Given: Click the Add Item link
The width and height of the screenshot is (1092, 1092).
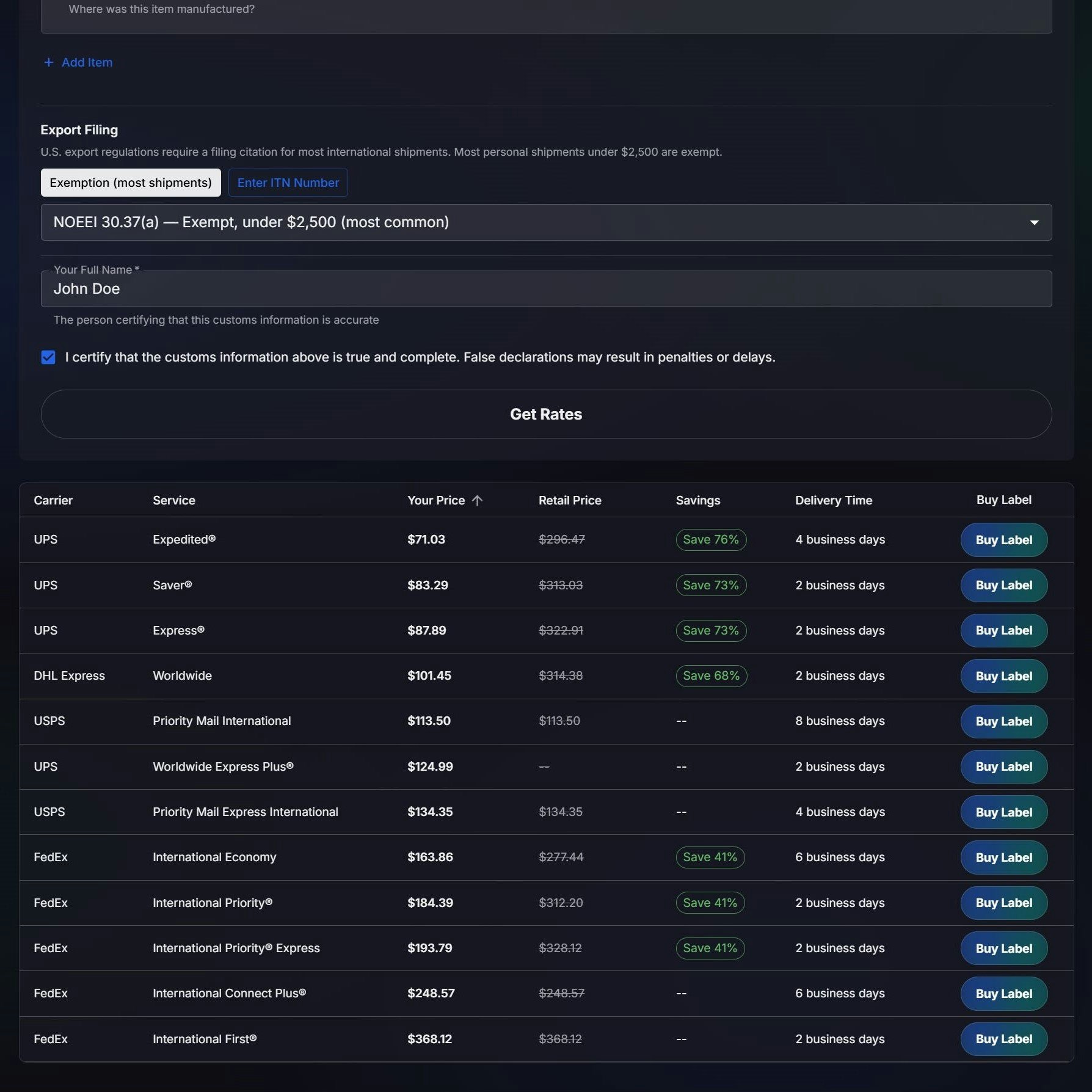Looking at the screenshot, I should [x=86, y=62].
